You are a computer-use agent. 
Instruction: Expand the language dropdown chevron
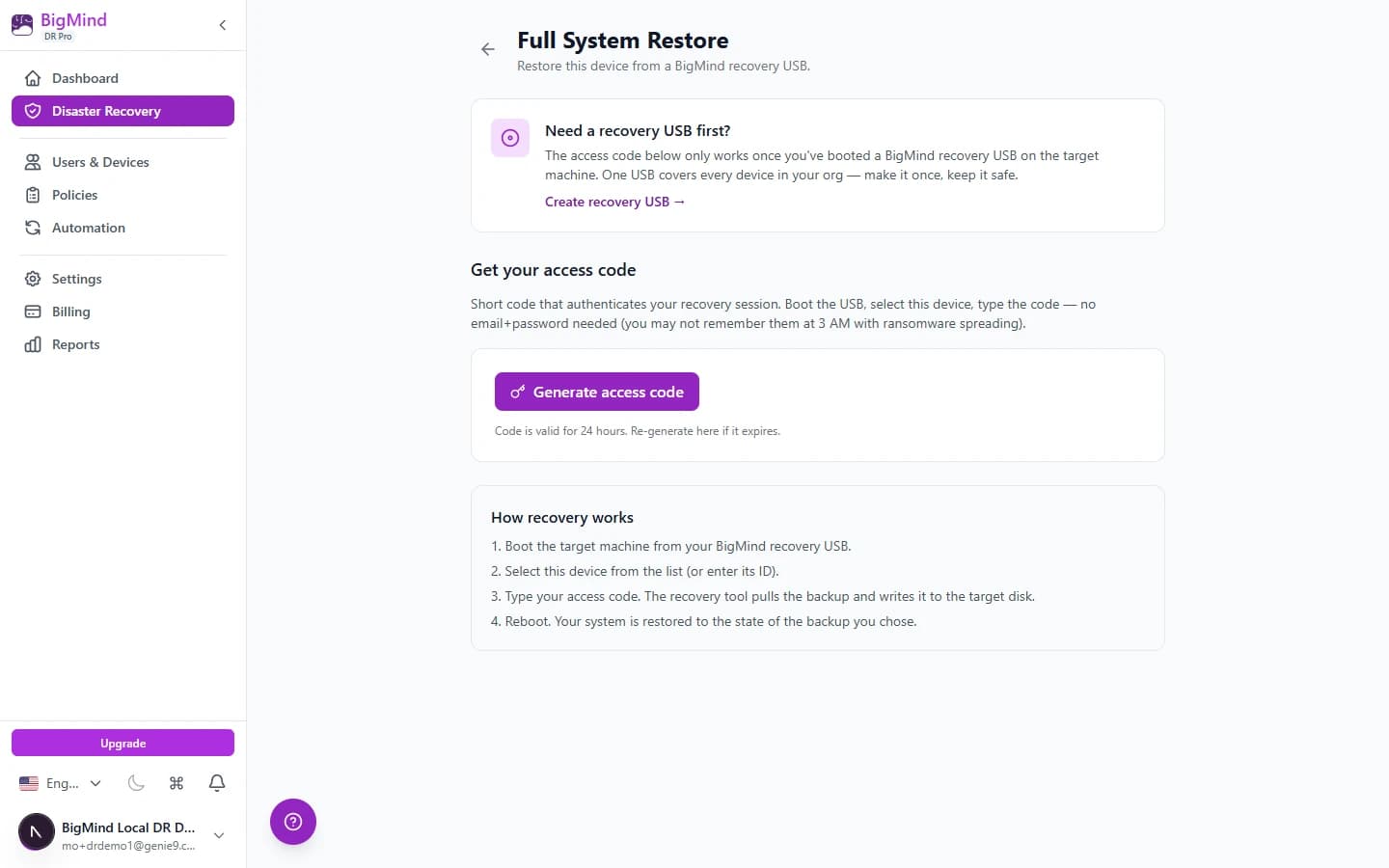point(95,783)
